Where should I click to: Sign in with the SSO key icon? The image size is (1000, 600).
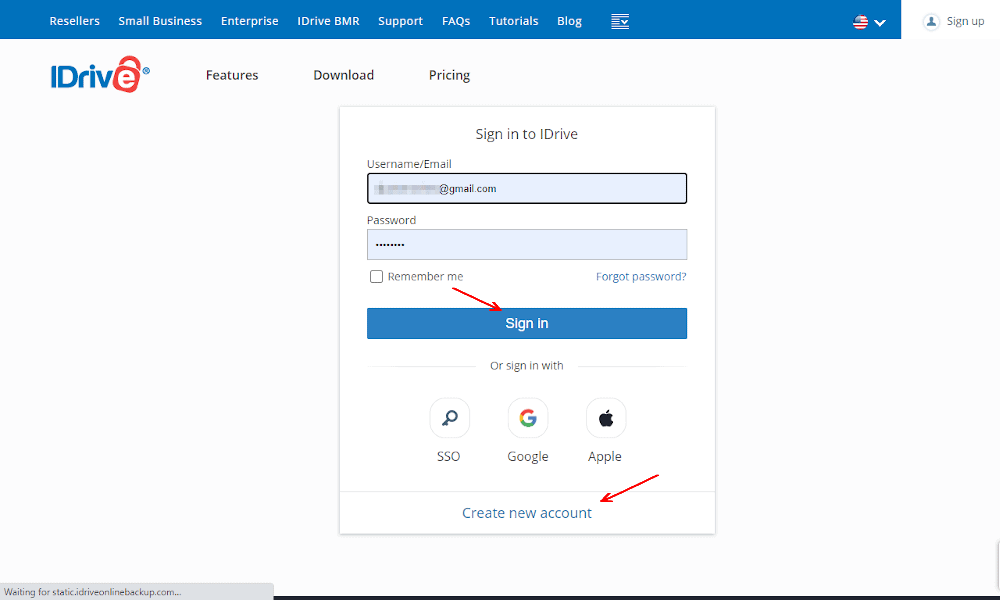pyautogui.click(x=450, y=418)
